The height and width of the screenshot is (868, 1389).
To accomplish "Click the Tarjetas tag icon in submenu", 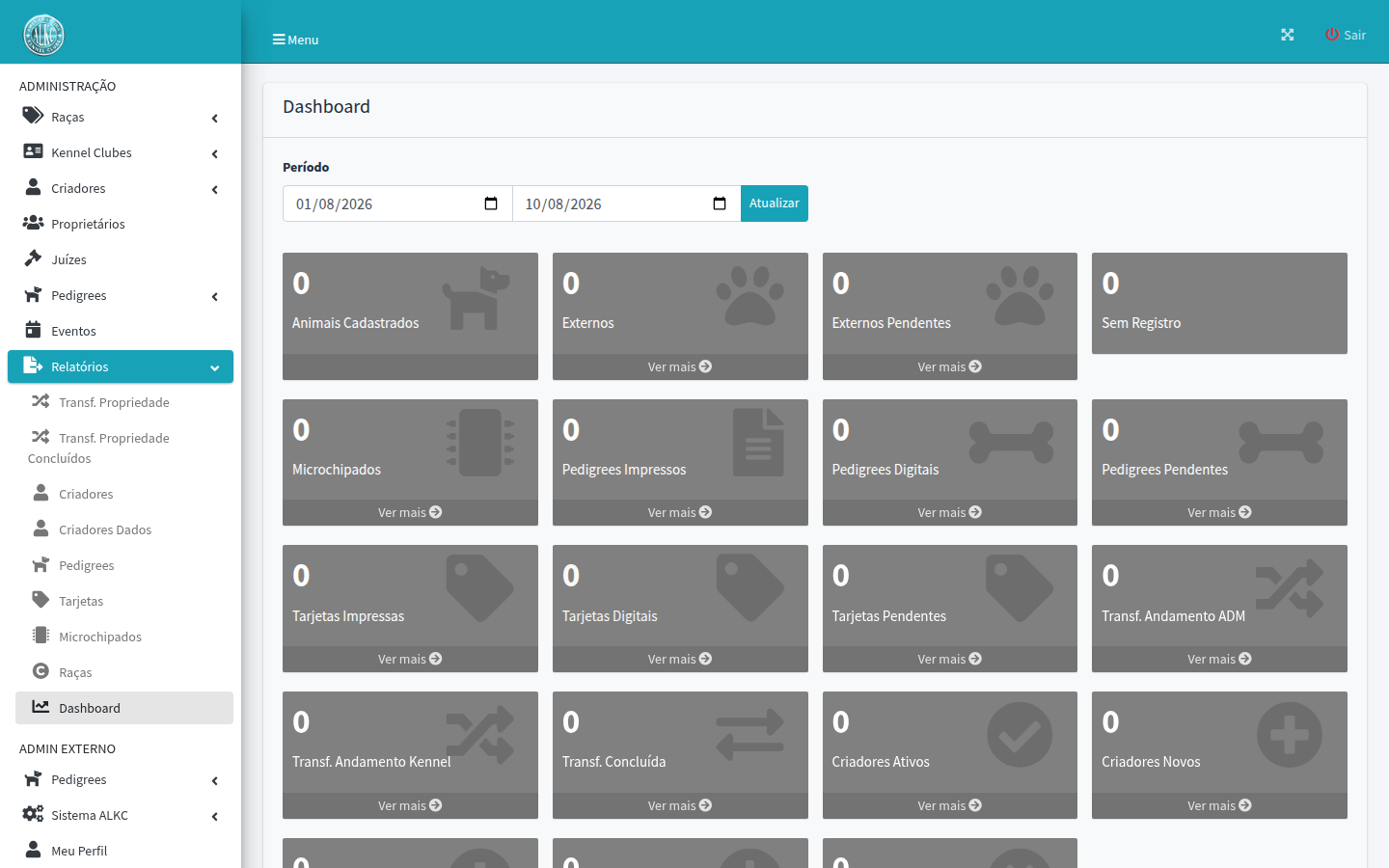I will (41, 600).
